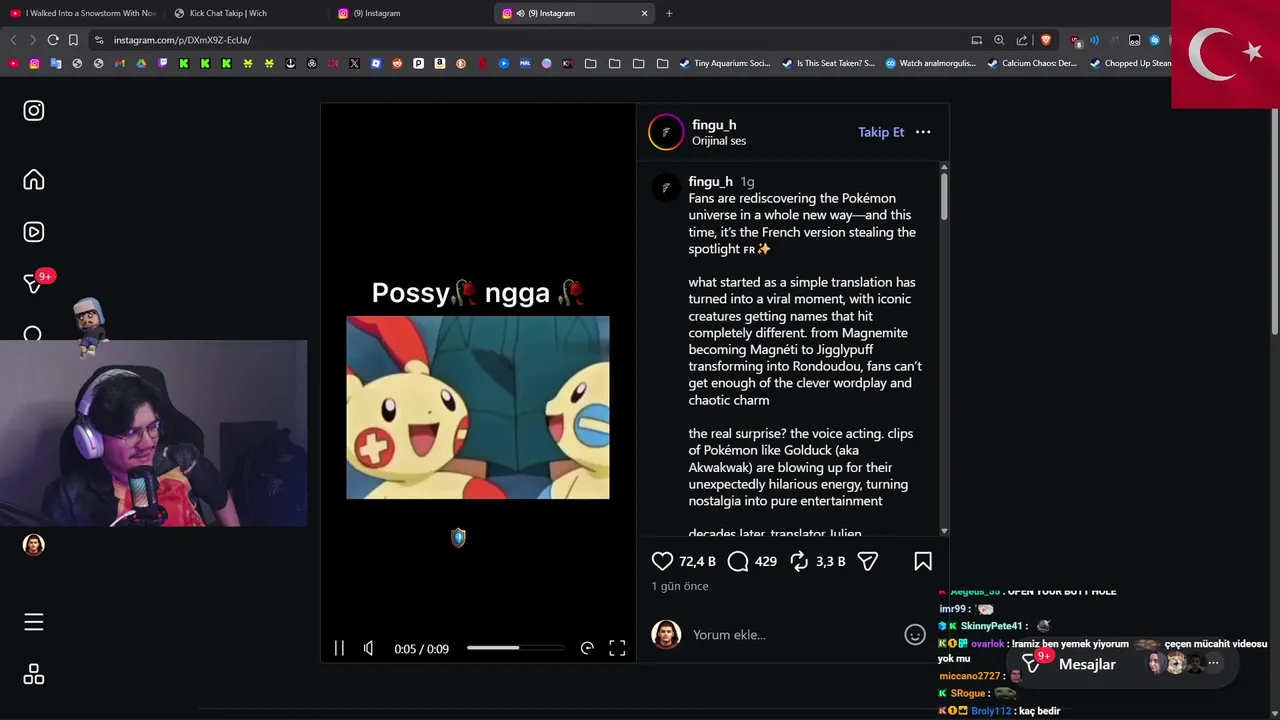Open Is This Seat Taken bookmark
This screenshot has height=720, width=1280.
828,63
